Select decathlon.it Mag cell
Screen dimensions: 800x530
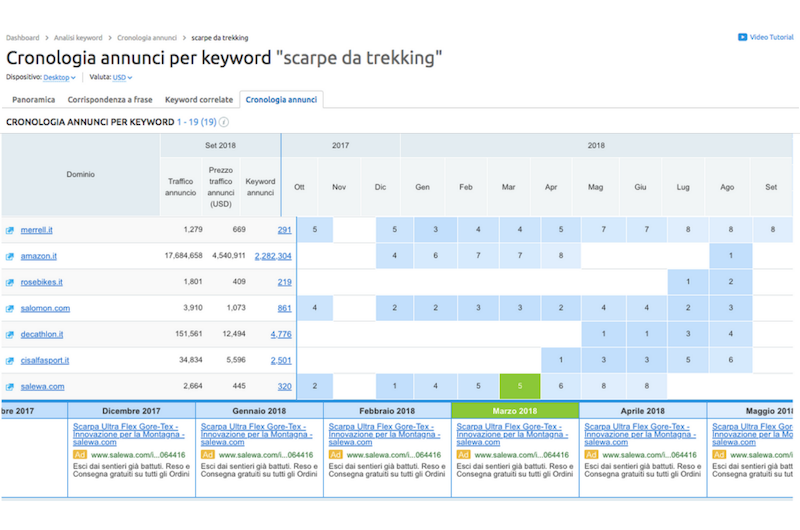[604, 334]
